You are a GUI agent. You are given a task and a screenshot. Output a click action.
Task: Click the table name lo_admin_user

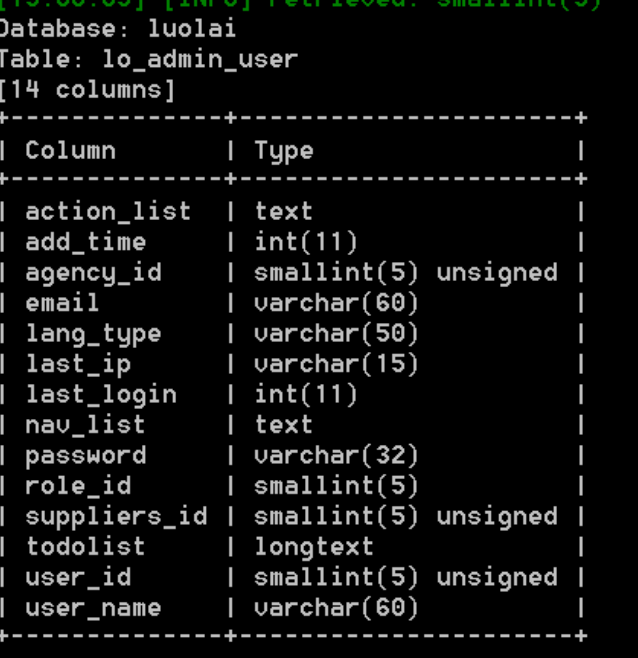(x=200, y=60)
